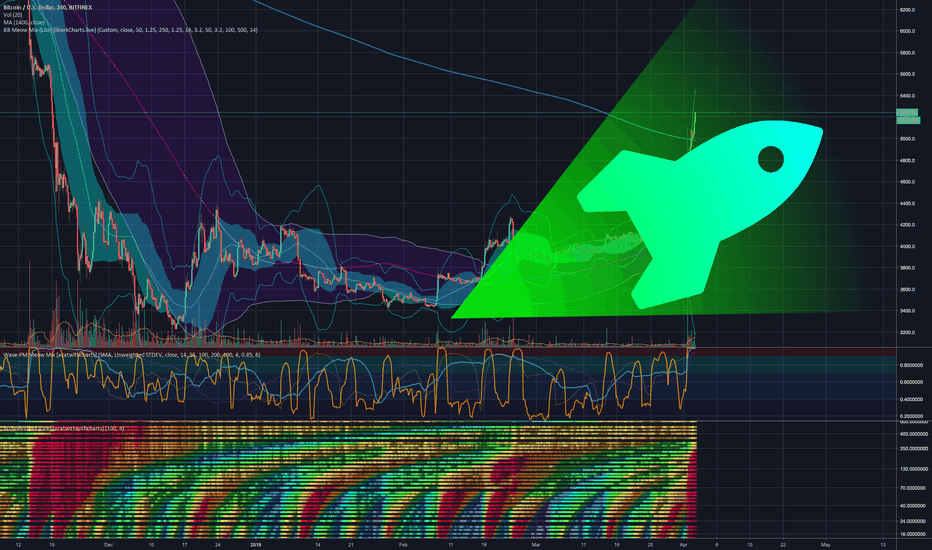The image size is (932, 550).
Task: Click the countdown tag under current price
Action: (x=907, y=120)
